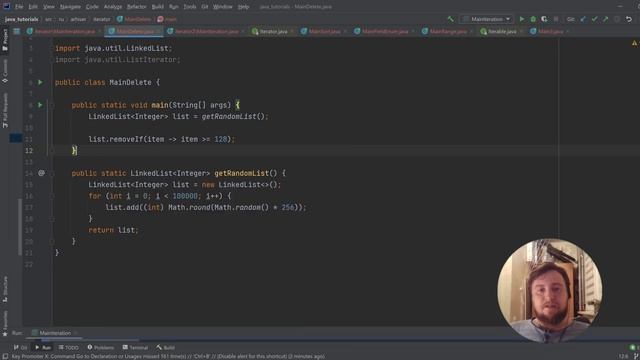The image size is (640, 360).
Task: Run the Maintenance configuration with the green play icon
Action: [x=522, y=19]
